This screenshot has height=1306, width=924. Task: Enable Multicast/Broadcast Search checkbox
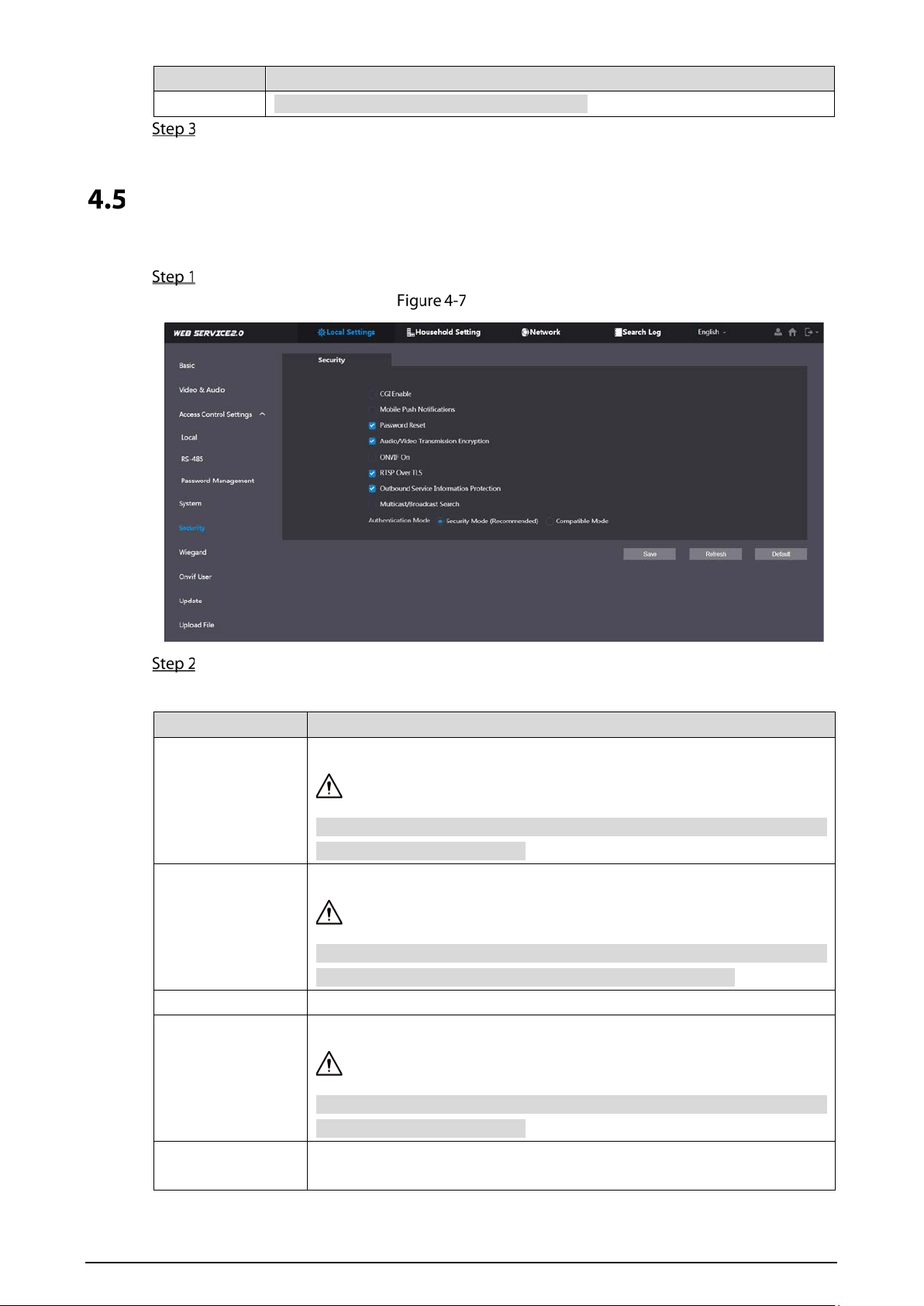[372, 504]
